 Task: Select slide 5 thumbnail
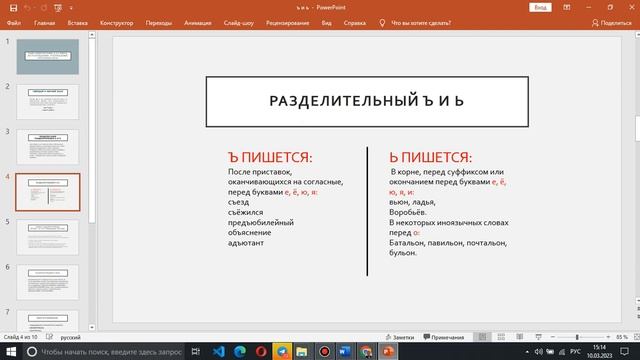pos(48,237)
